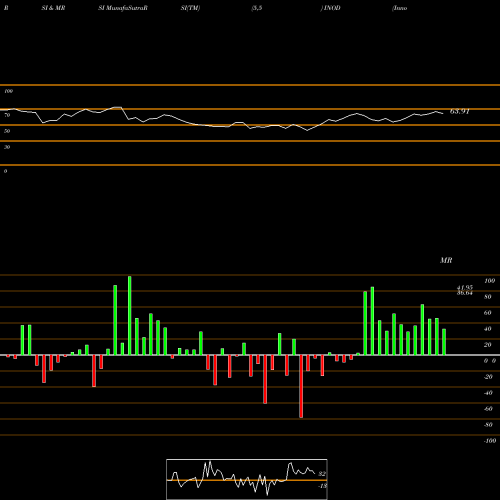Screen dimensions: 500x500
Task: Click the 32 value in mini chart
Action: tap(322, 474)
